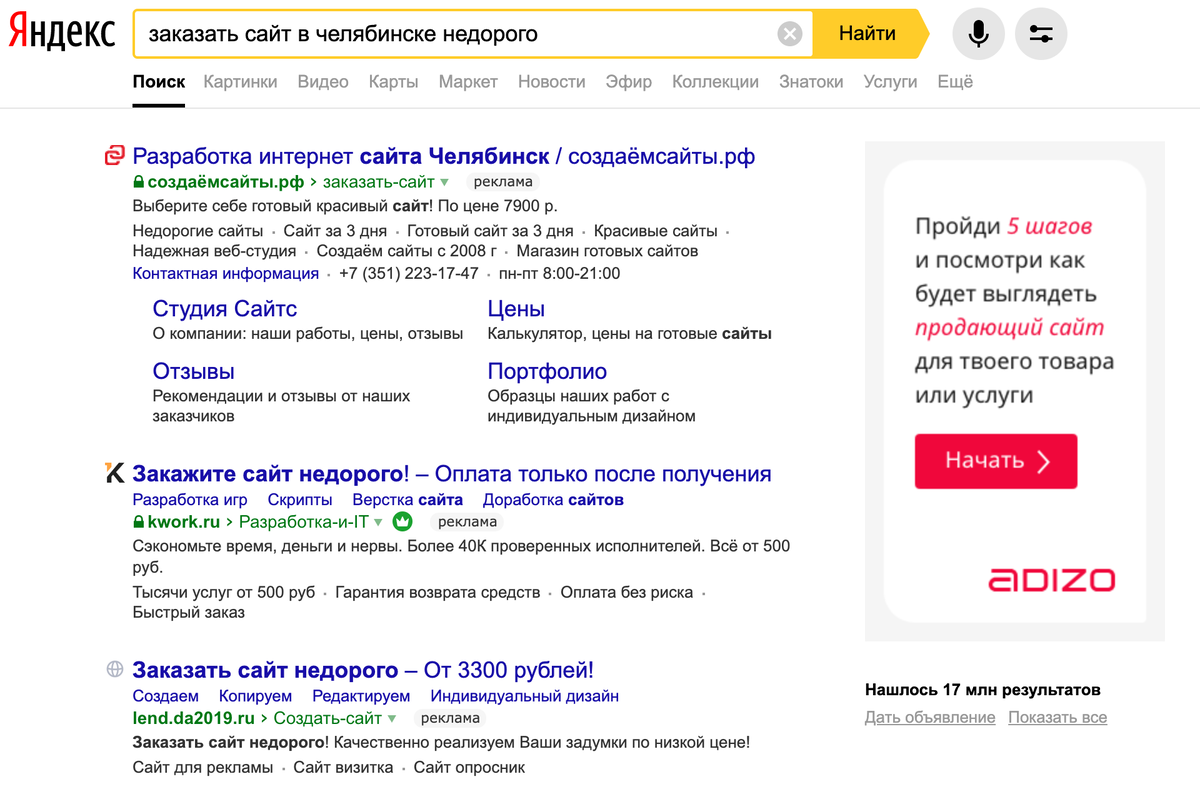Click Контактная информация link

coord(226,273)
